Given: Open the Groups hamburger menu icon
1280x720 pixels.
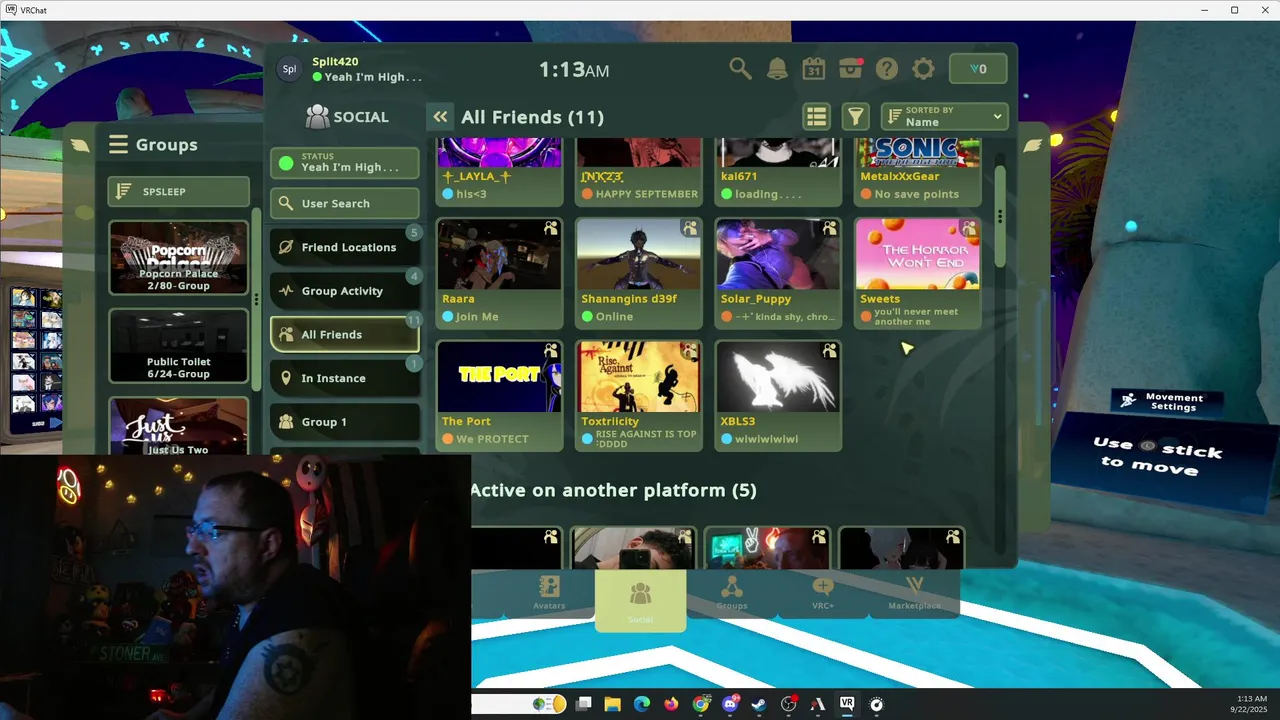Looking at the screenshot, I should [x=118, y=145].
